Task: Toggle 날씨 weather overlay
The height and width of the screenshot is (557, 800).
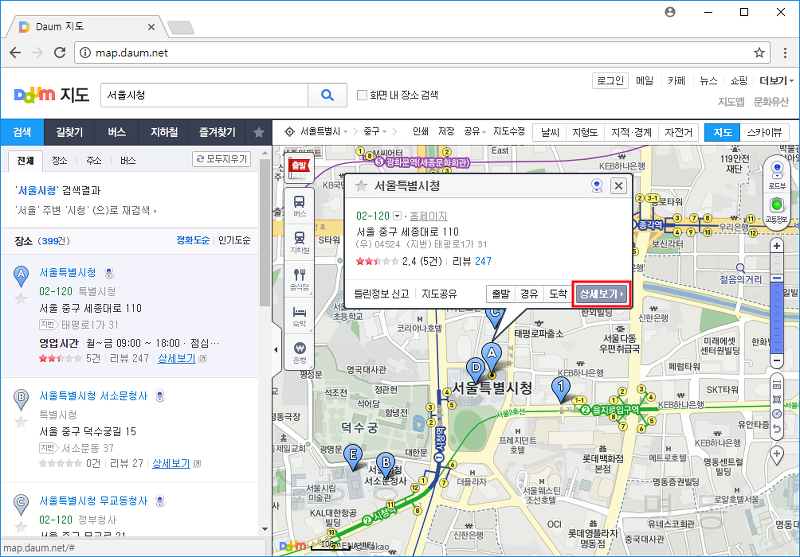Action: [x=549, y=133]
